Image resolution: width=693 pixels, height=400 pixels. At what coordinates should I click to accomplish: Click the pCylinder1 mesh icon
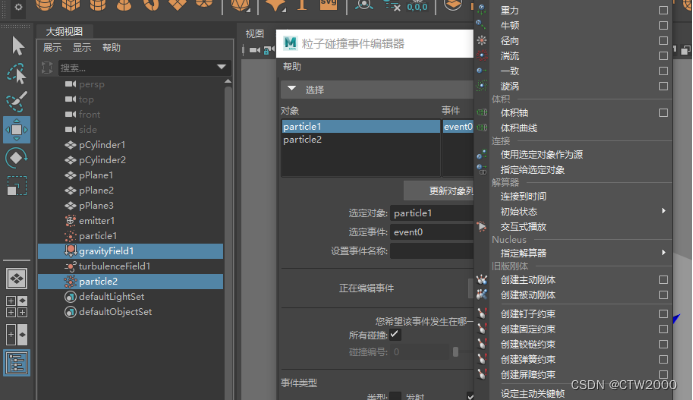point(70,145)
